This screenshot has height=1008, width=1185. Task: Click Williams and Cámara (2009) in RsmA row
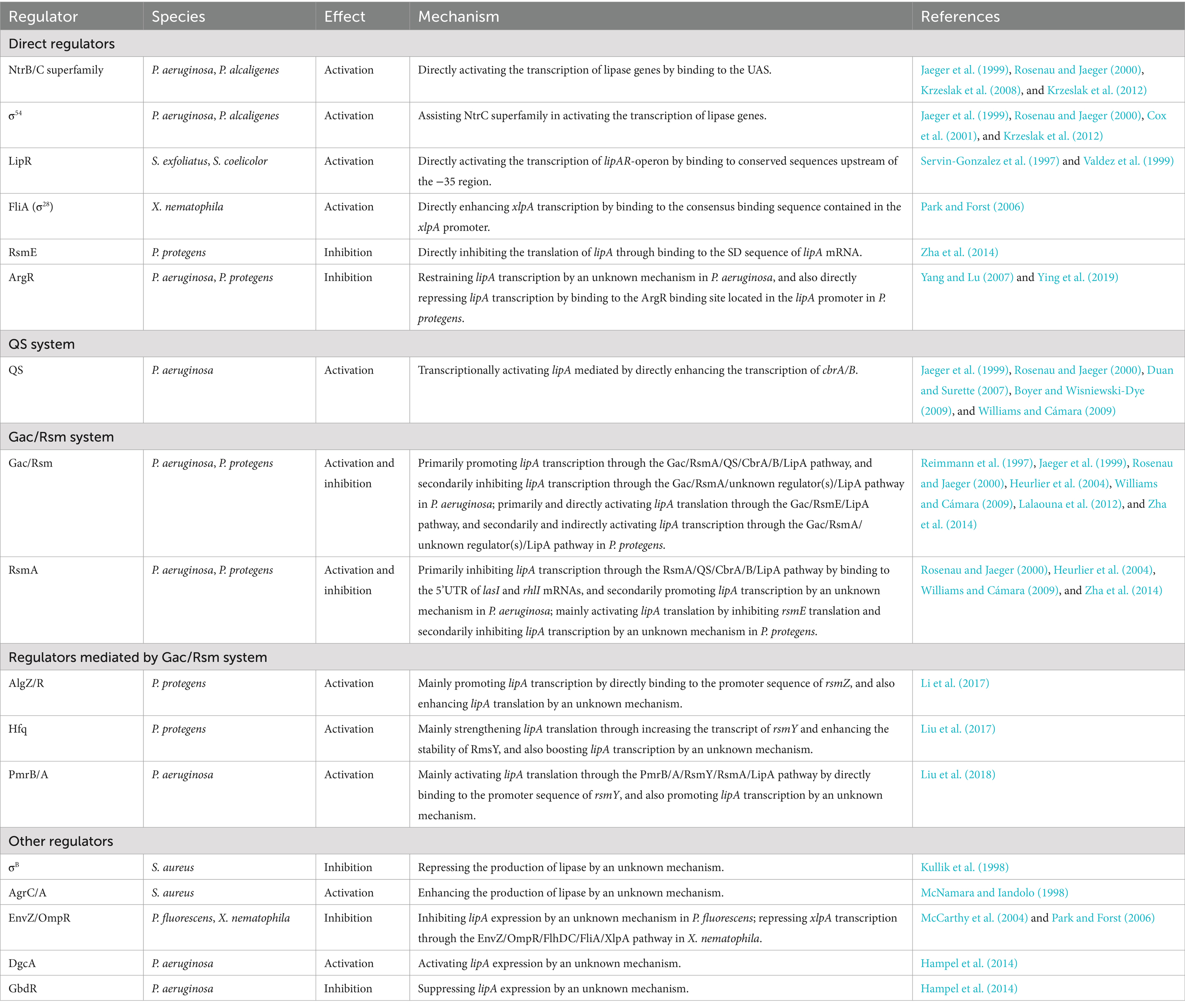click(989, 591)
